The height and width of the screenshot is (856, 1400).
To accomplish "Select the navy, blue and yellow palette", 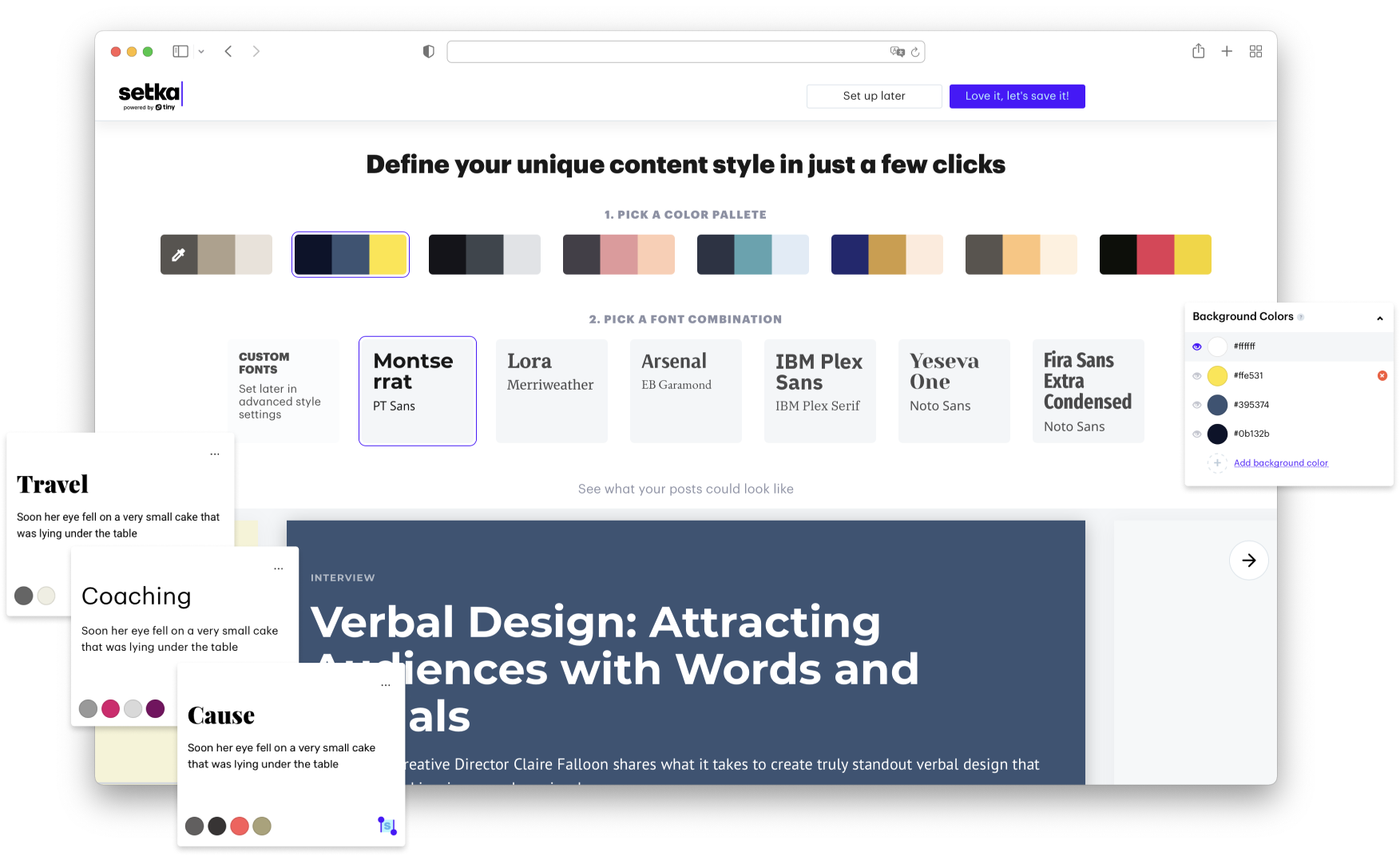I will tap(351, 255).
